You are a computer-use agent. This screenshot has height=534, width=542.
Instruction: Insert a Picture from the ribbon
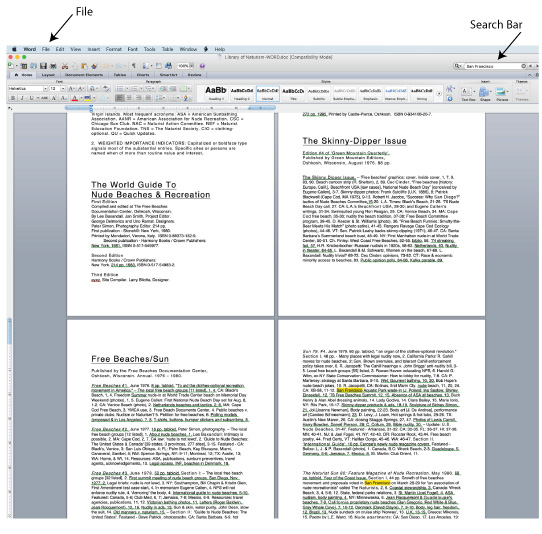click(x=502, y=93)
